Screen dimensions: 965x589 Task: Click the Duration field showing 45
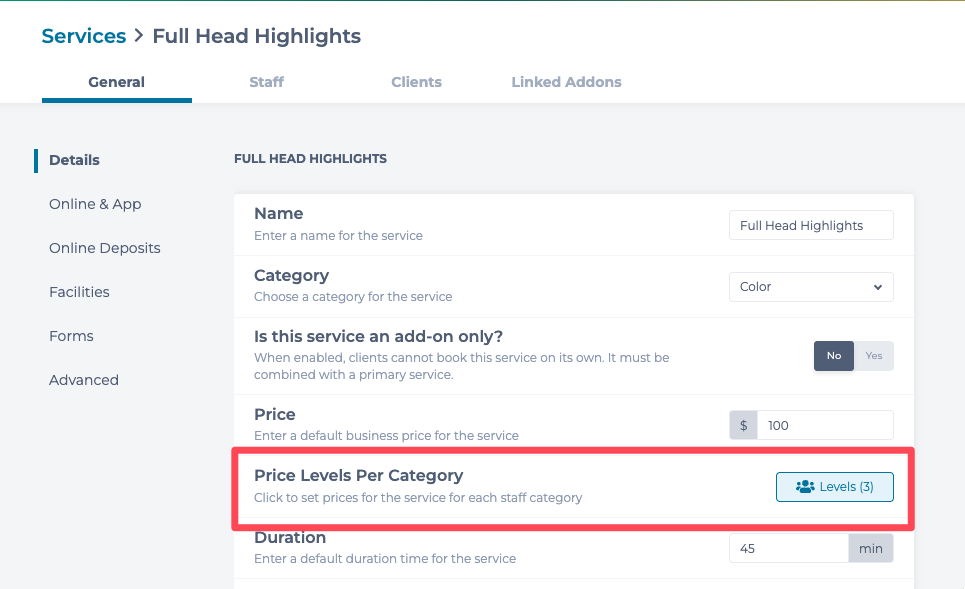pyautogui.click(x=789, y=548)
